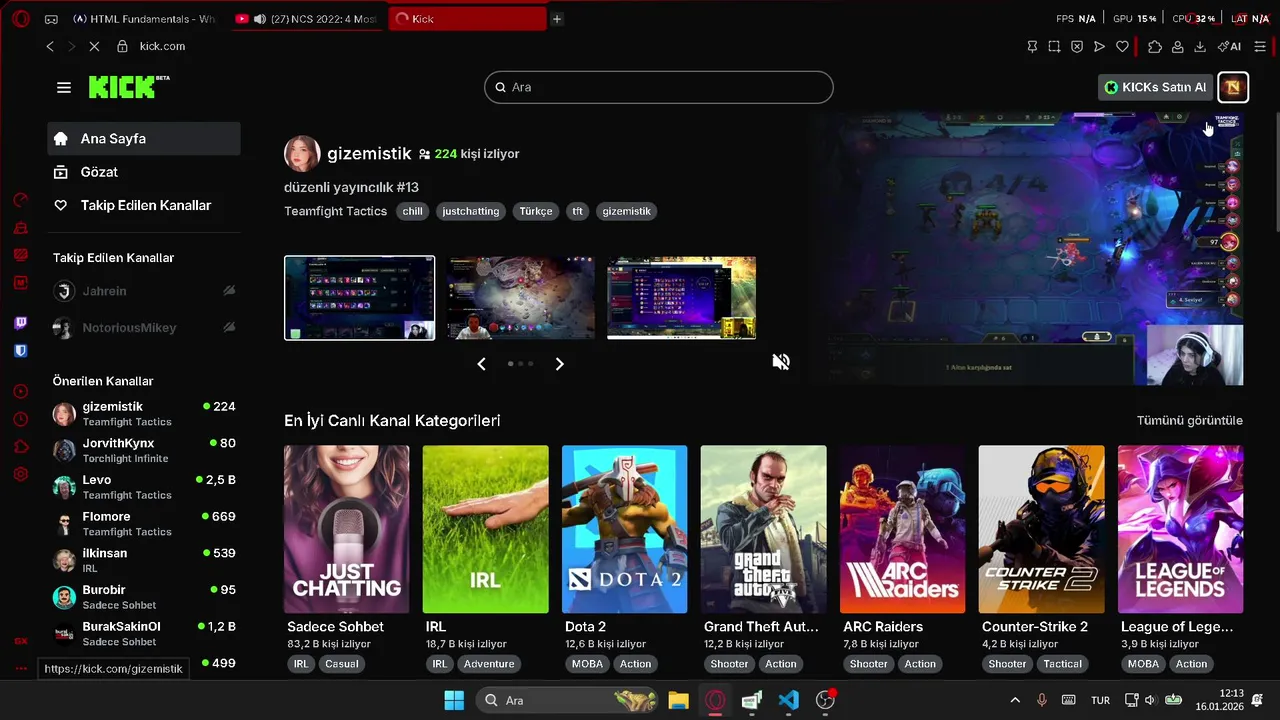Screen dimensions: 1280x720
Task: Open the Grand Theft Auto category card
Action: (763, 529)
